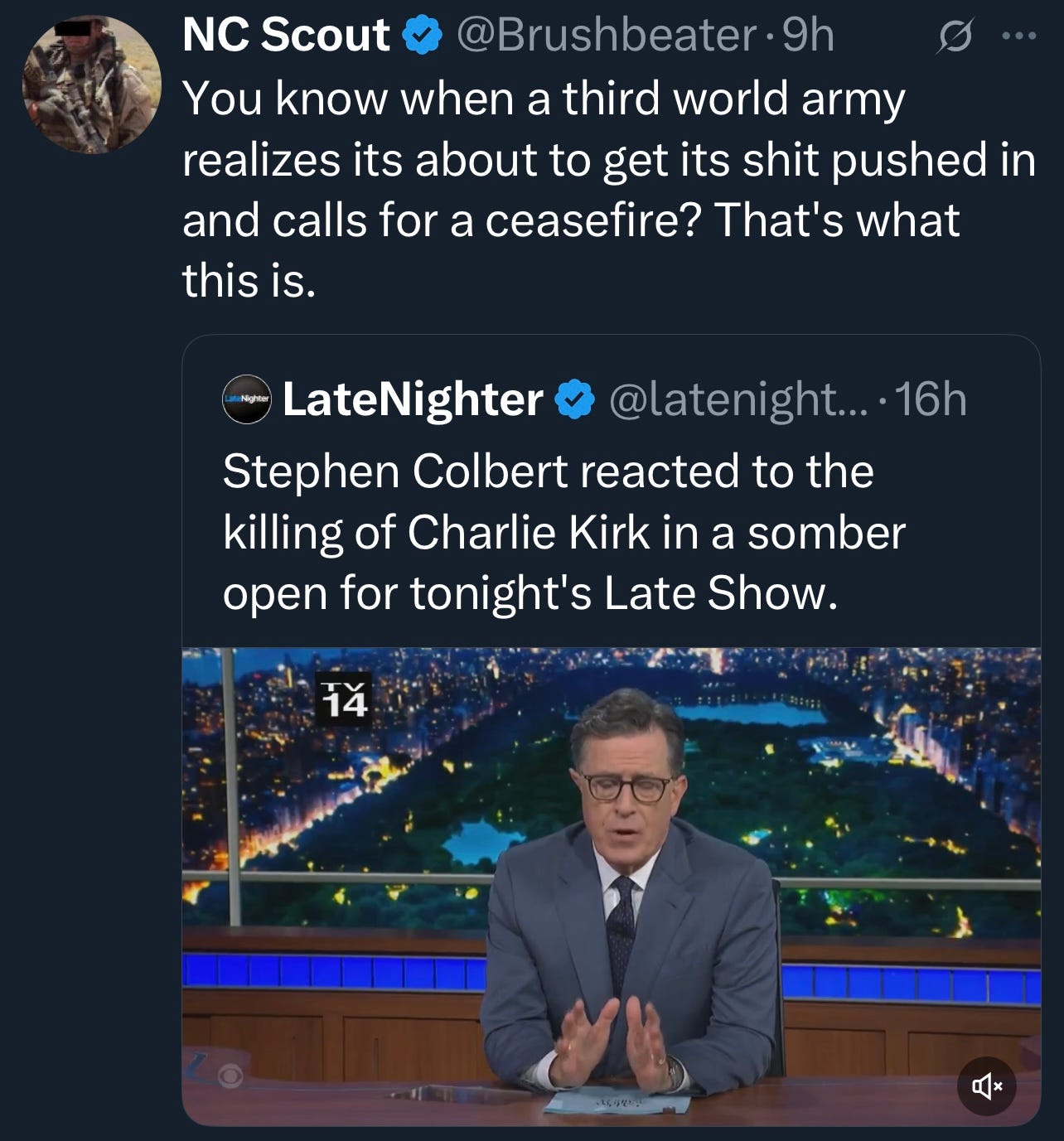
Task: Open the 16h timestamp of quoted tweet
Action: click(x=931, y=399)
